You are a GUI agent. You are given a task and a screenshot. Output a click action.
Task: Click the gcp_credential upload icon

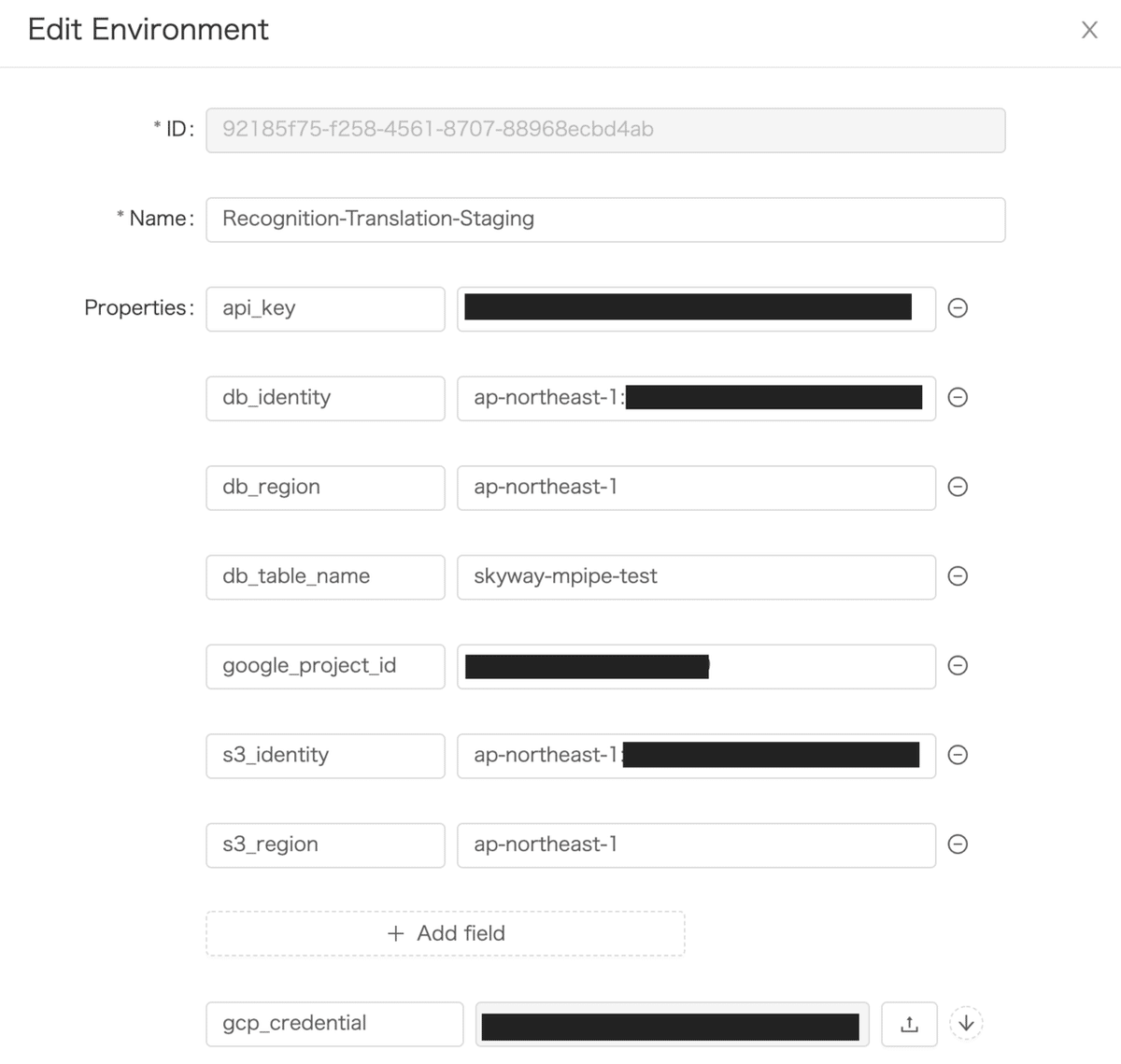[x=909, y=1024]
